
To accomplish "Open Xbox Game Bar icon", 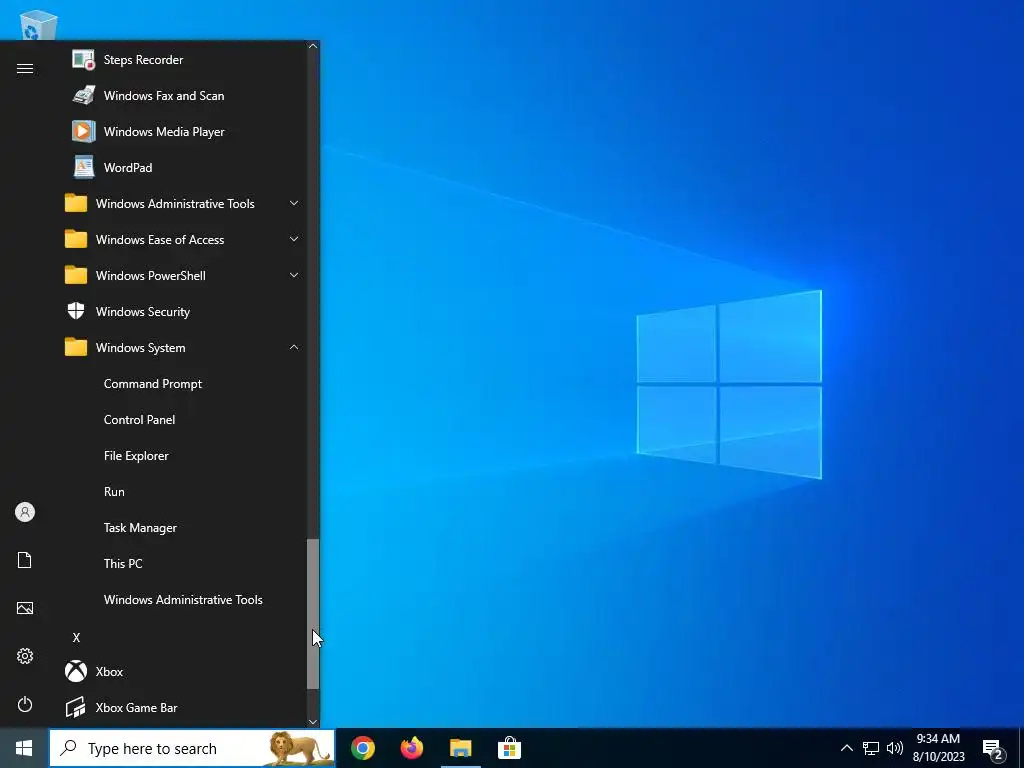I will 76,707.
